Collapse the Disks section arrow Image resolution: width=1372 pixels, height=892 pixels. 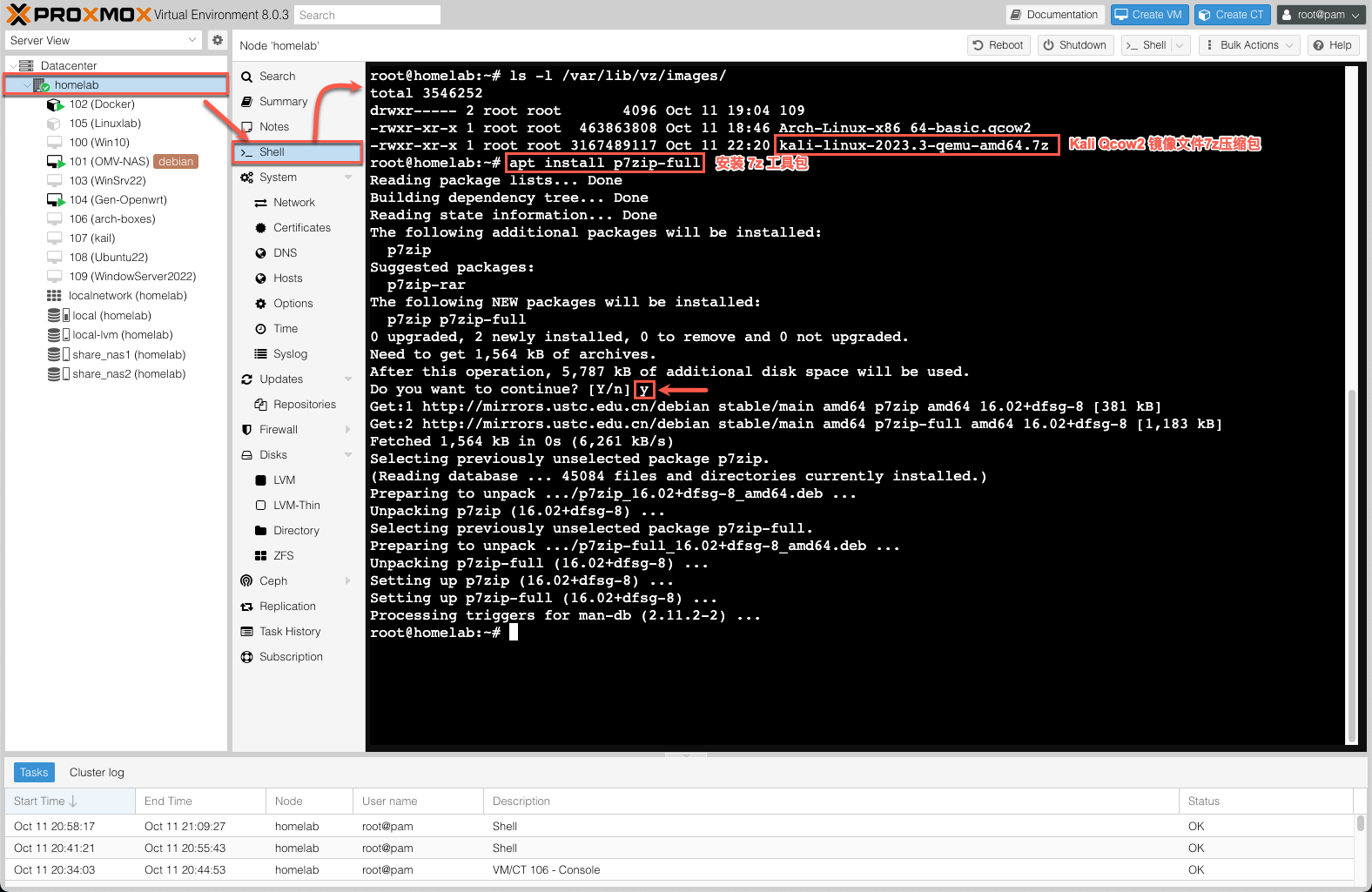348,455
